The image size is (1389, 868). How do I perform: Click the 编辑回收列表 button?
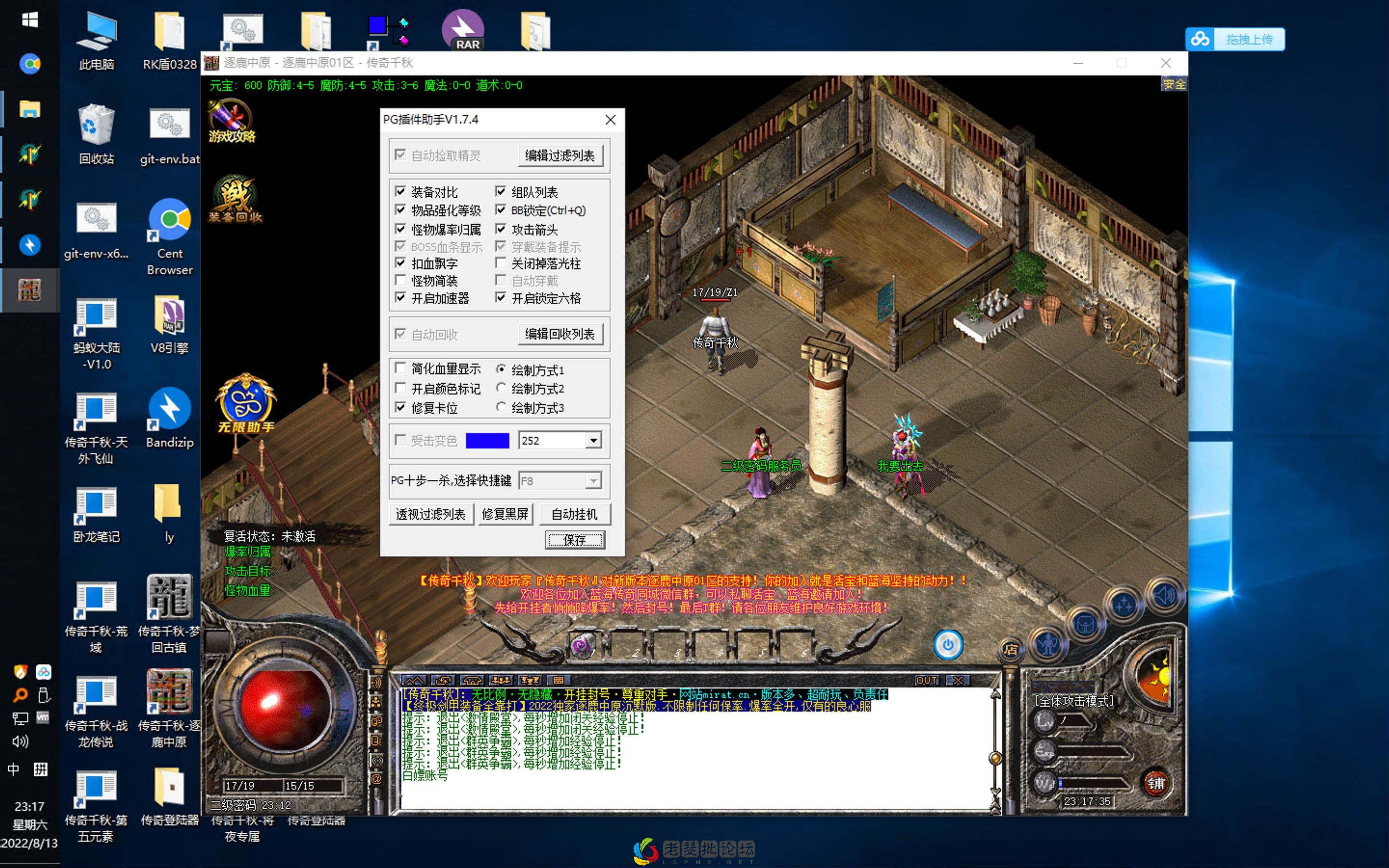560,334
